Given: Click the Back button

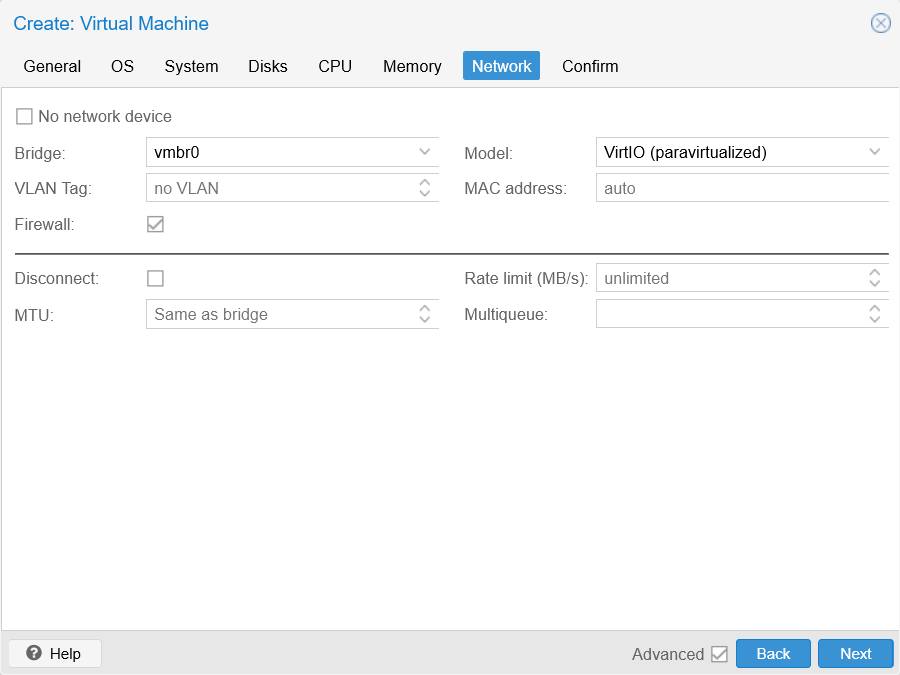Looking at the screenshot, I should tap(773, 653).
